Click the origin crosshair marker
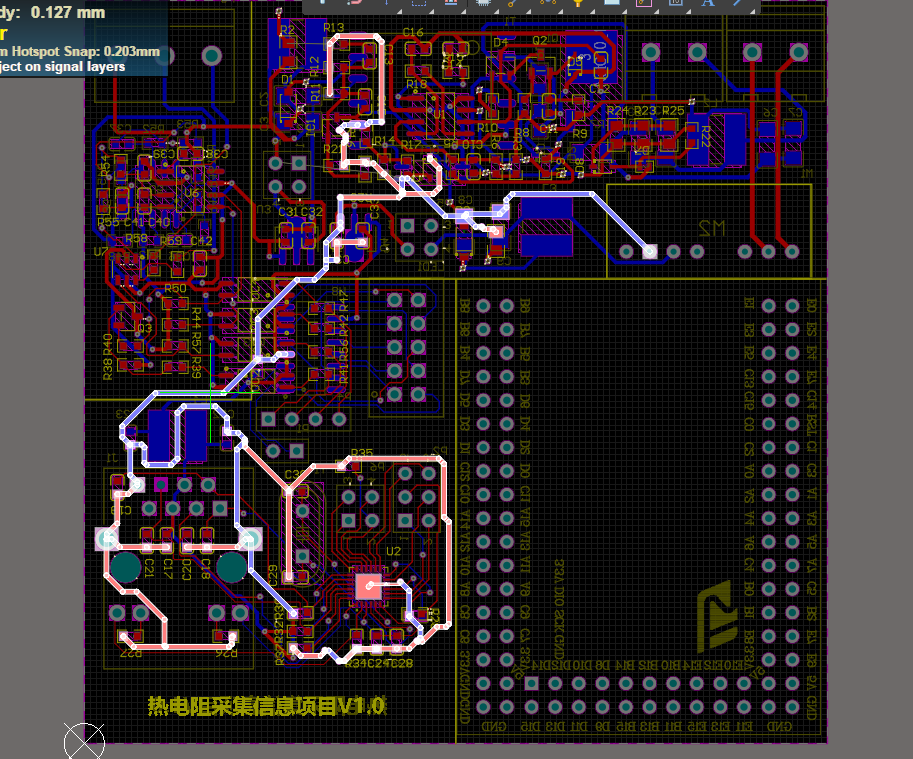 [85, 740]
